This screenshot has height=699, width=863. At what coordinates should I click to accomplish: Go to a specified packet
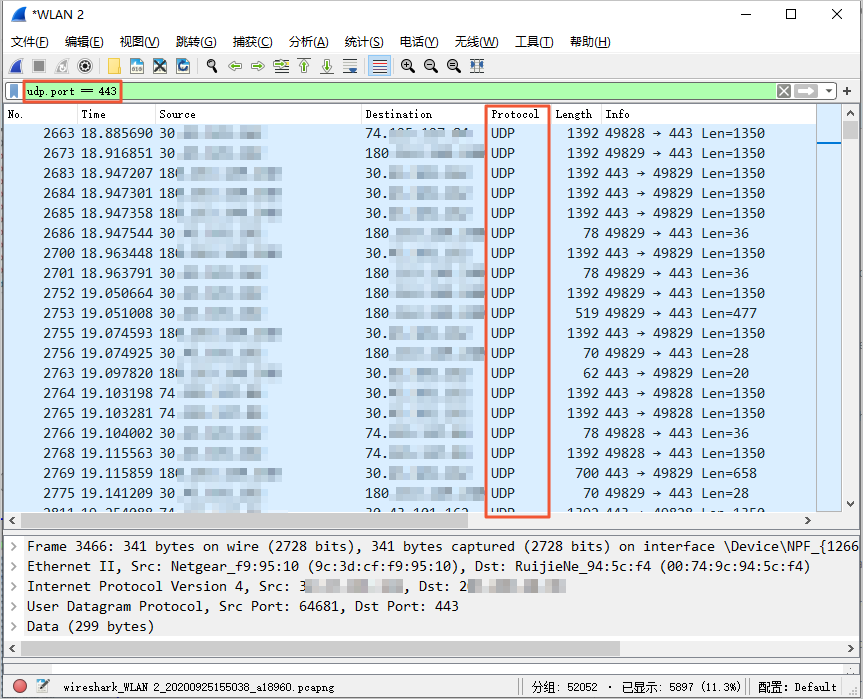click(x=281, y=67)
